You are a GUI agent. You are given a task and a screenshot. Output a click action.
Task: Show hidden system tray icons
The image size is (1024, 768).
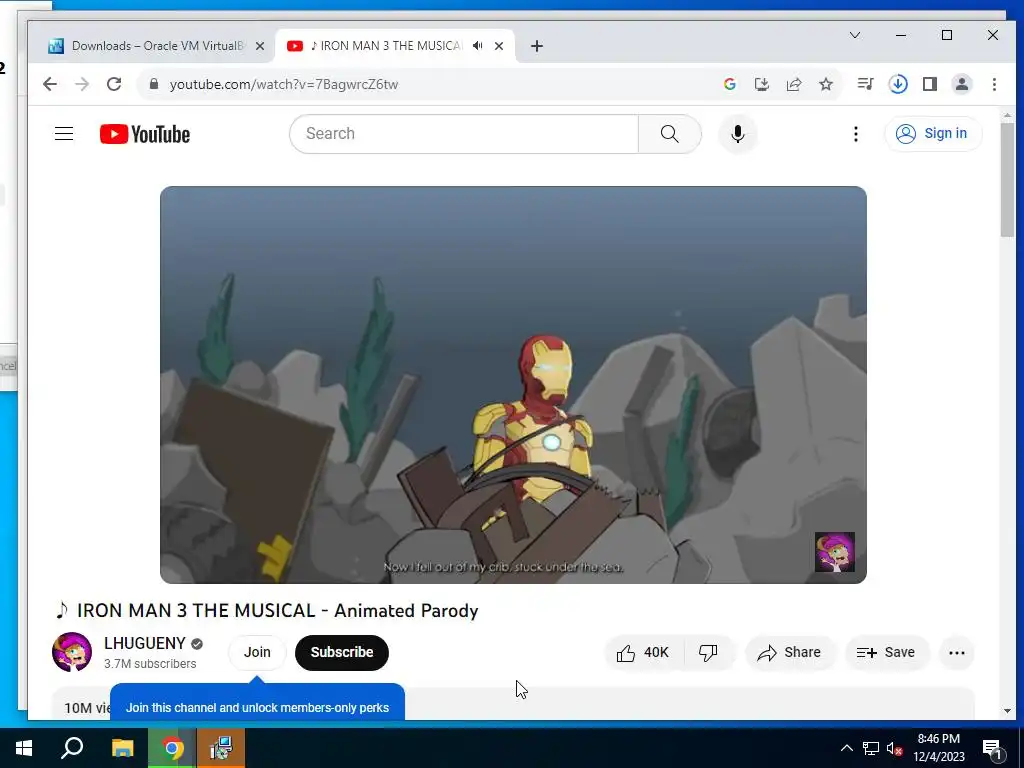coord(846,748)
